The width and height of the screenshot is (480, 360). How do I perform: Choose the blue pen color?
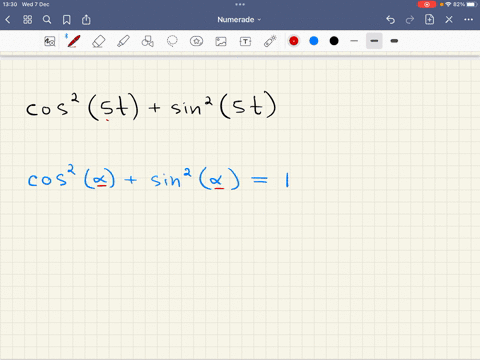314,41
